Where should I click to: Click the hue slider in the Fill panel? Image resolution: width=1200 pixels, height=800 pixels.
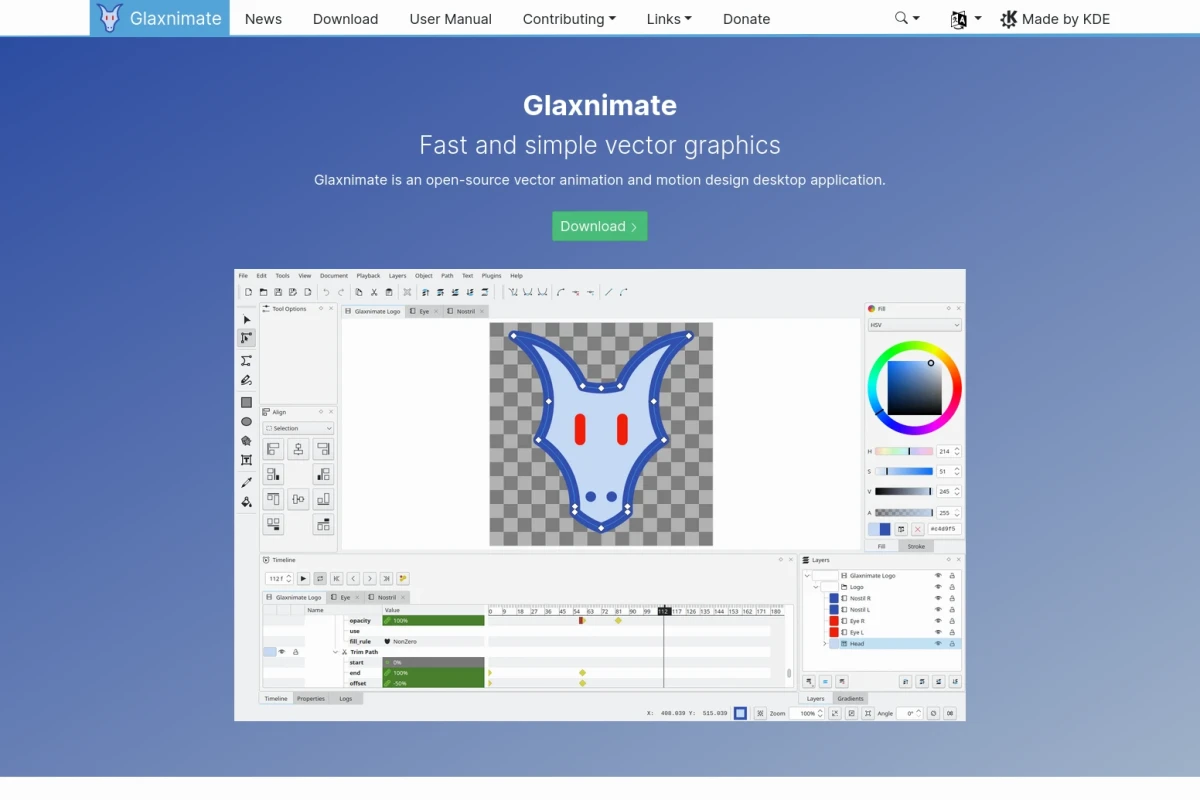coord(905,452)
